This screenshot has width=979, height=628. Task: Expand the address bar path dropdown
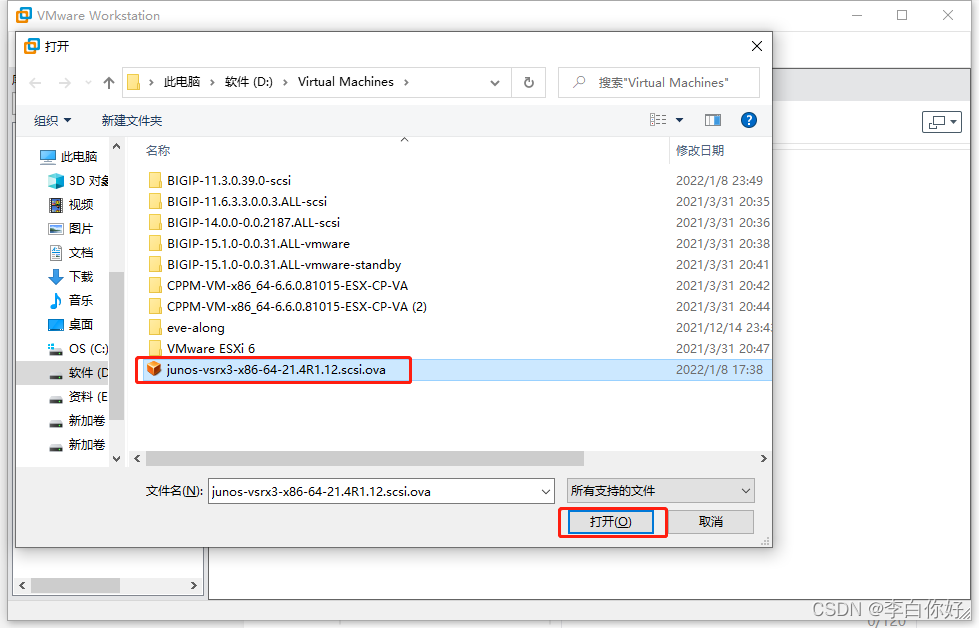pos(495,82)
